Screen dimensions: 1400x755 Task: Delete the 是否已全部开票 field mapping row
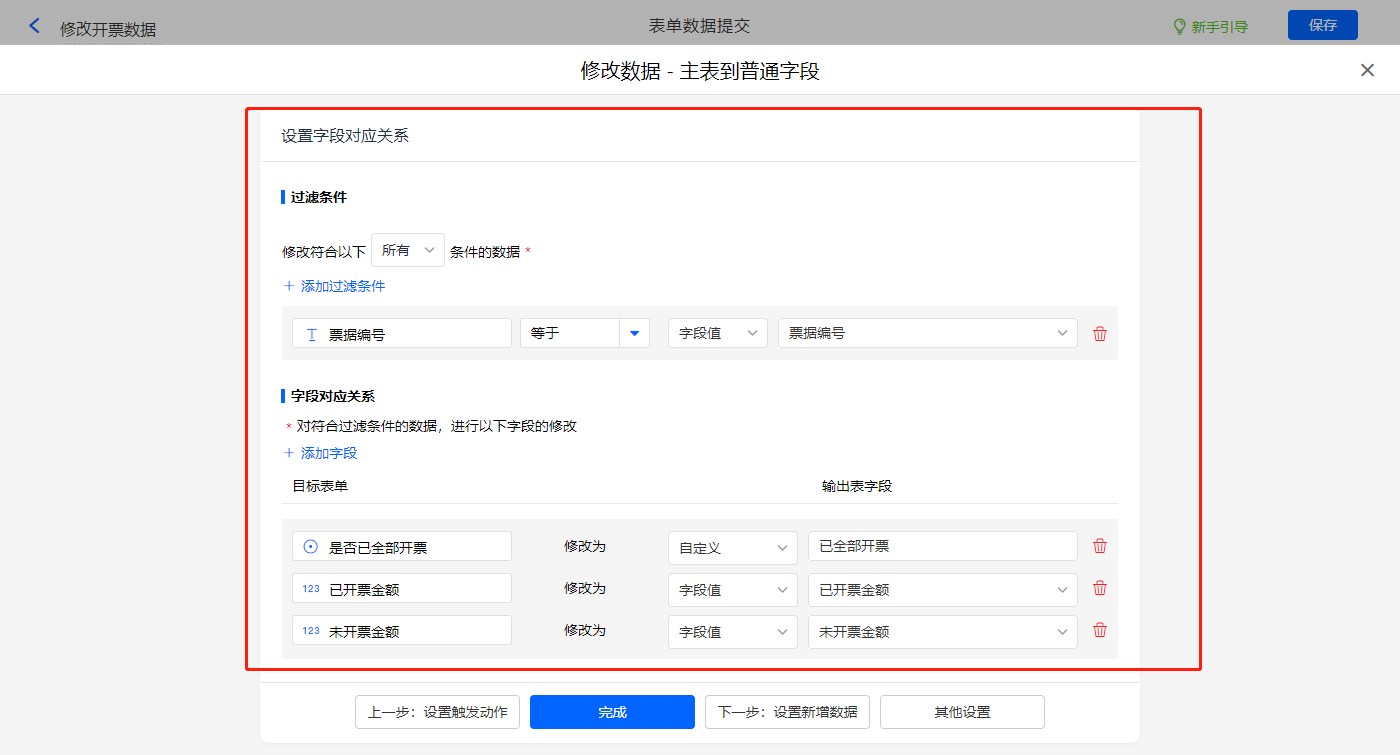[x=1100, y=546]
